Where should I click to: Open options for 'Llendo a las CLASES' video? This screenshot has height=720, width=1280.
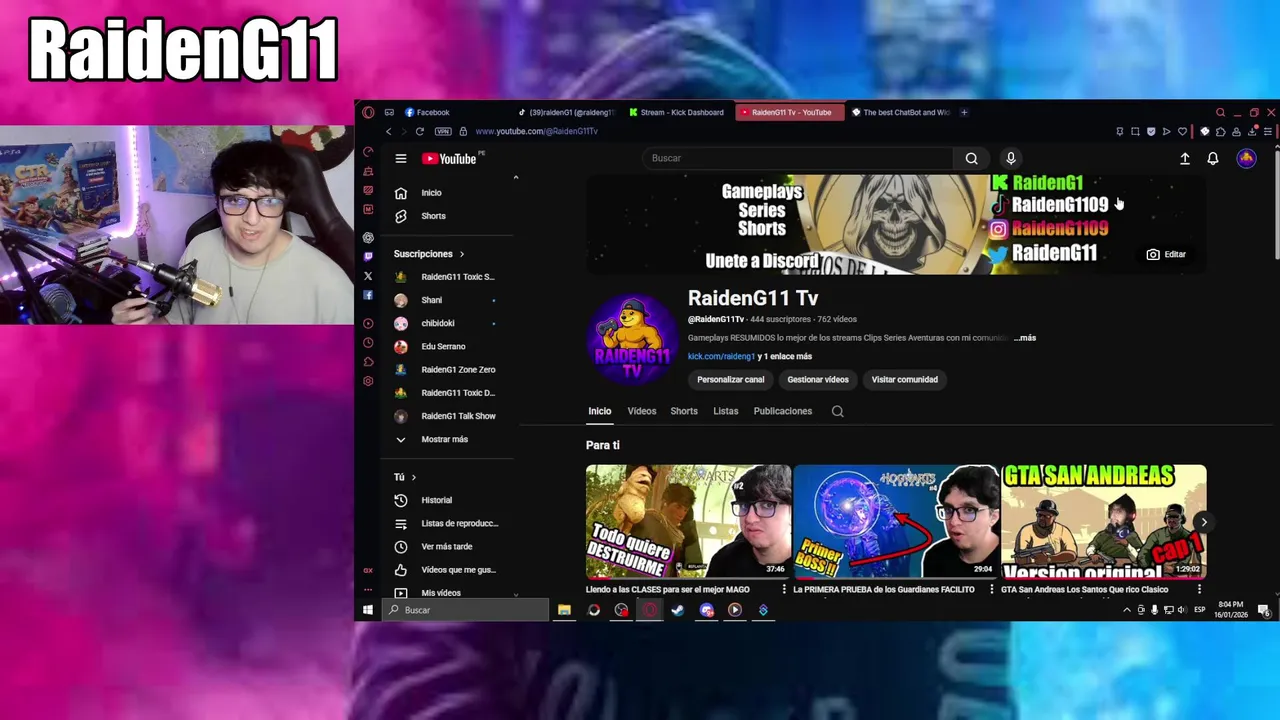coord(783,590)
